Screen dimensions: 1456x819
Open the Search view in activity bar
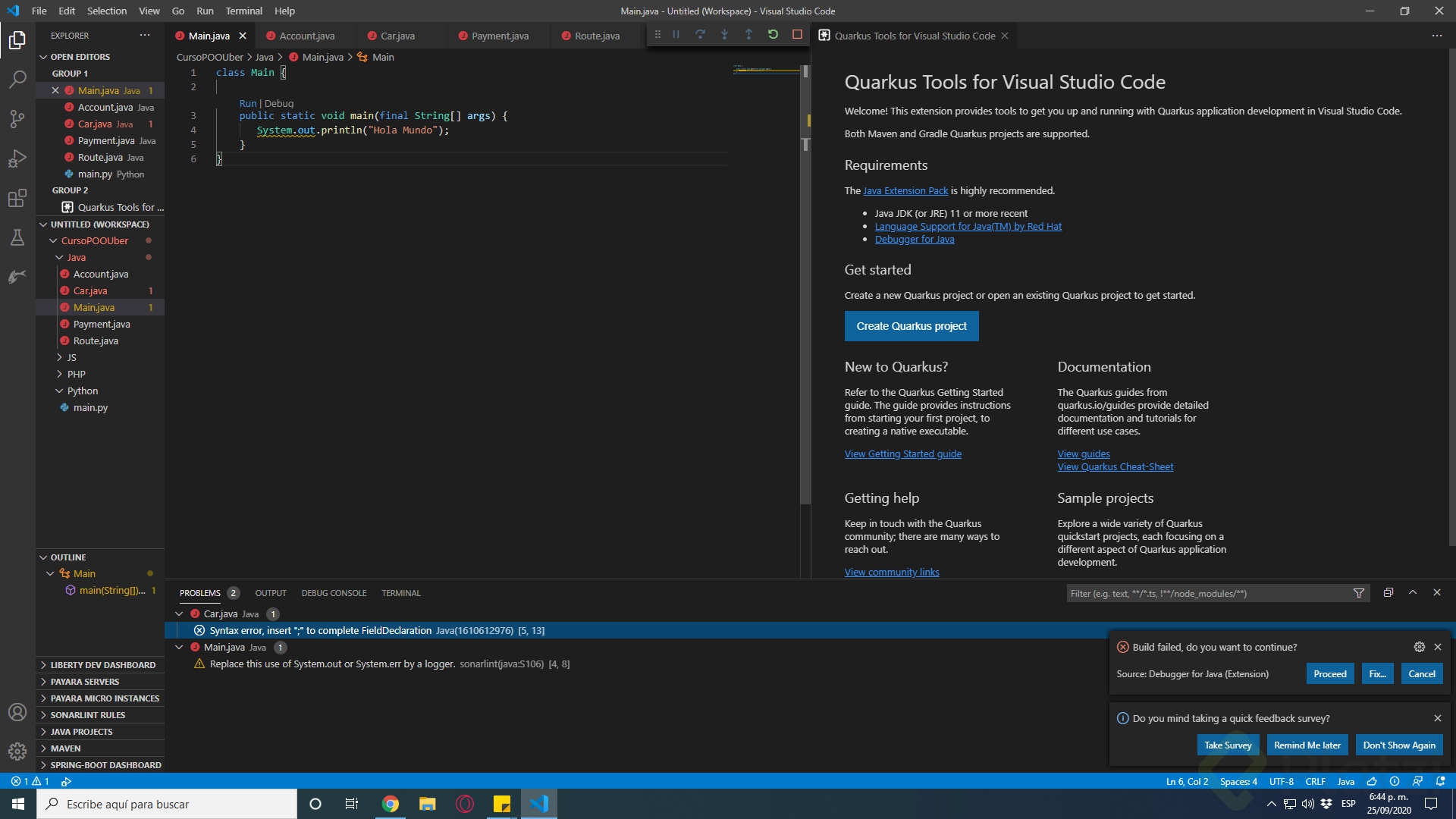[17, 79]
